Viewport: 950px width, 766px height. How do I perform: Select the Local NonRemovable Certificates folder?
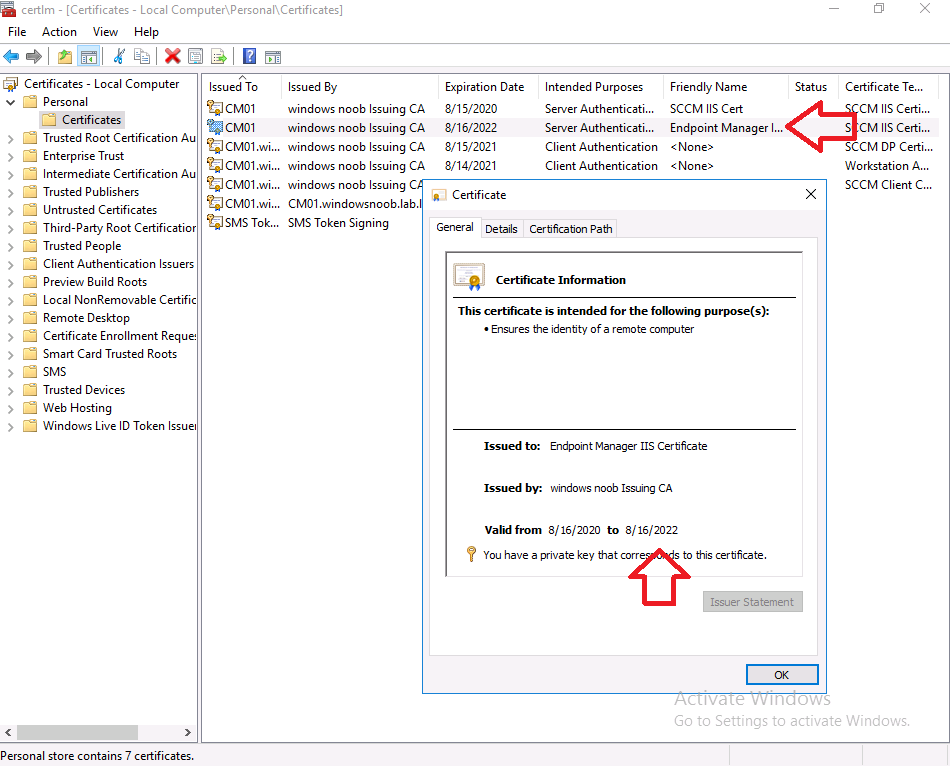tap(119, 300)
